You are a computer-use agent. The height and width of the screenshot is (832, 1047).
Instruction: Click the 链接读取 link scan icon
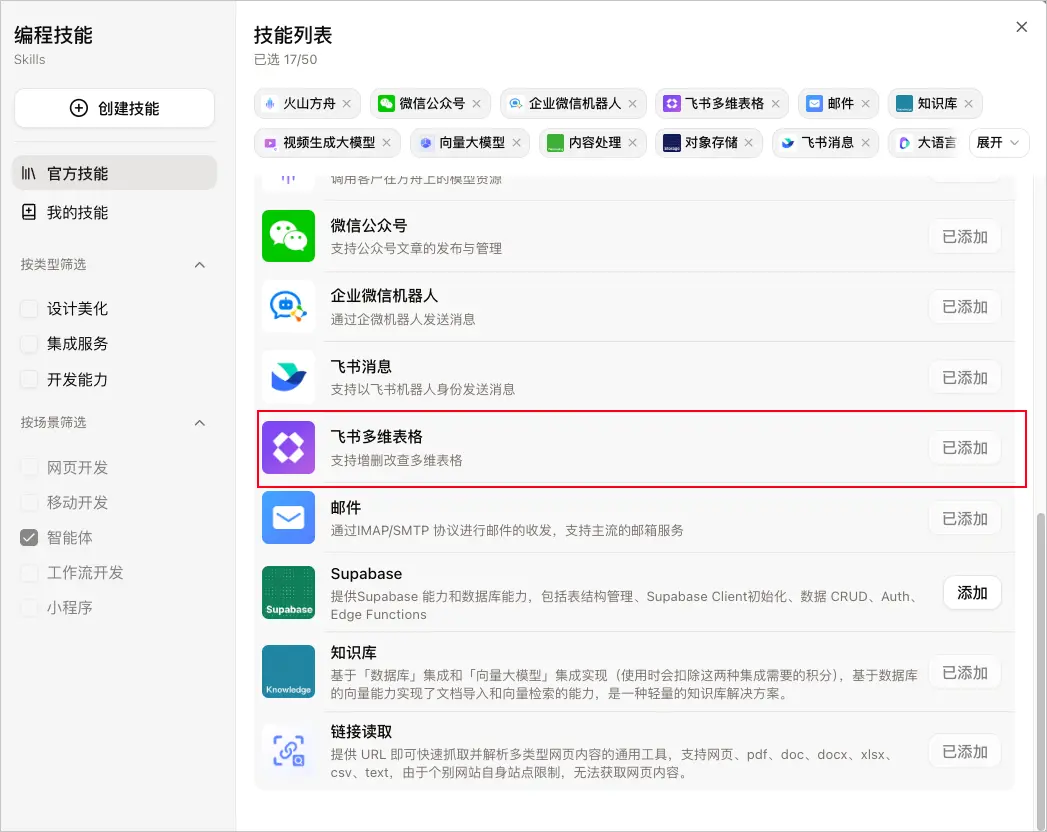pos(288,751)
